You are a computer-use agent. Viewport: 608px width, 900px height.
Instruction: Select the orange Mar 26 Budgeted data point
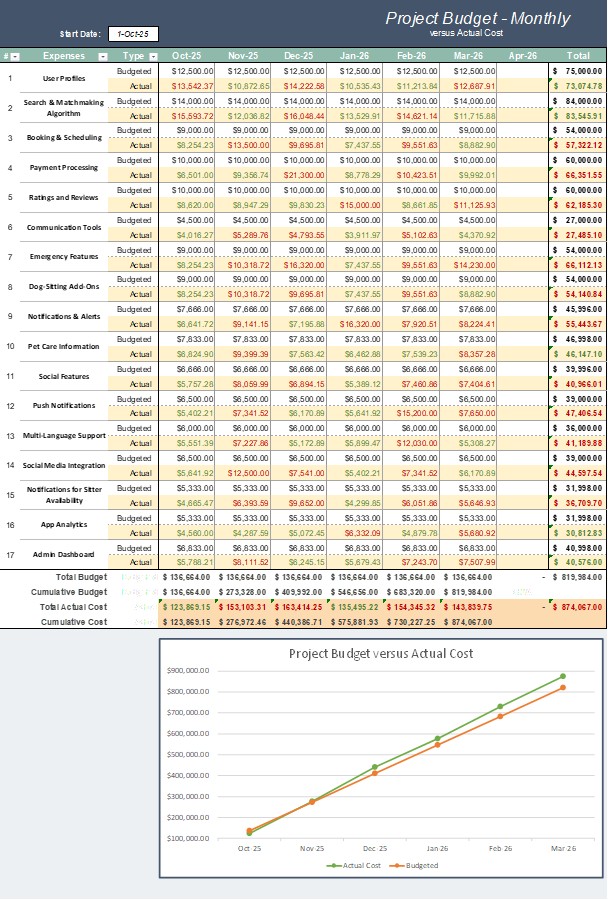click(562, 687)
